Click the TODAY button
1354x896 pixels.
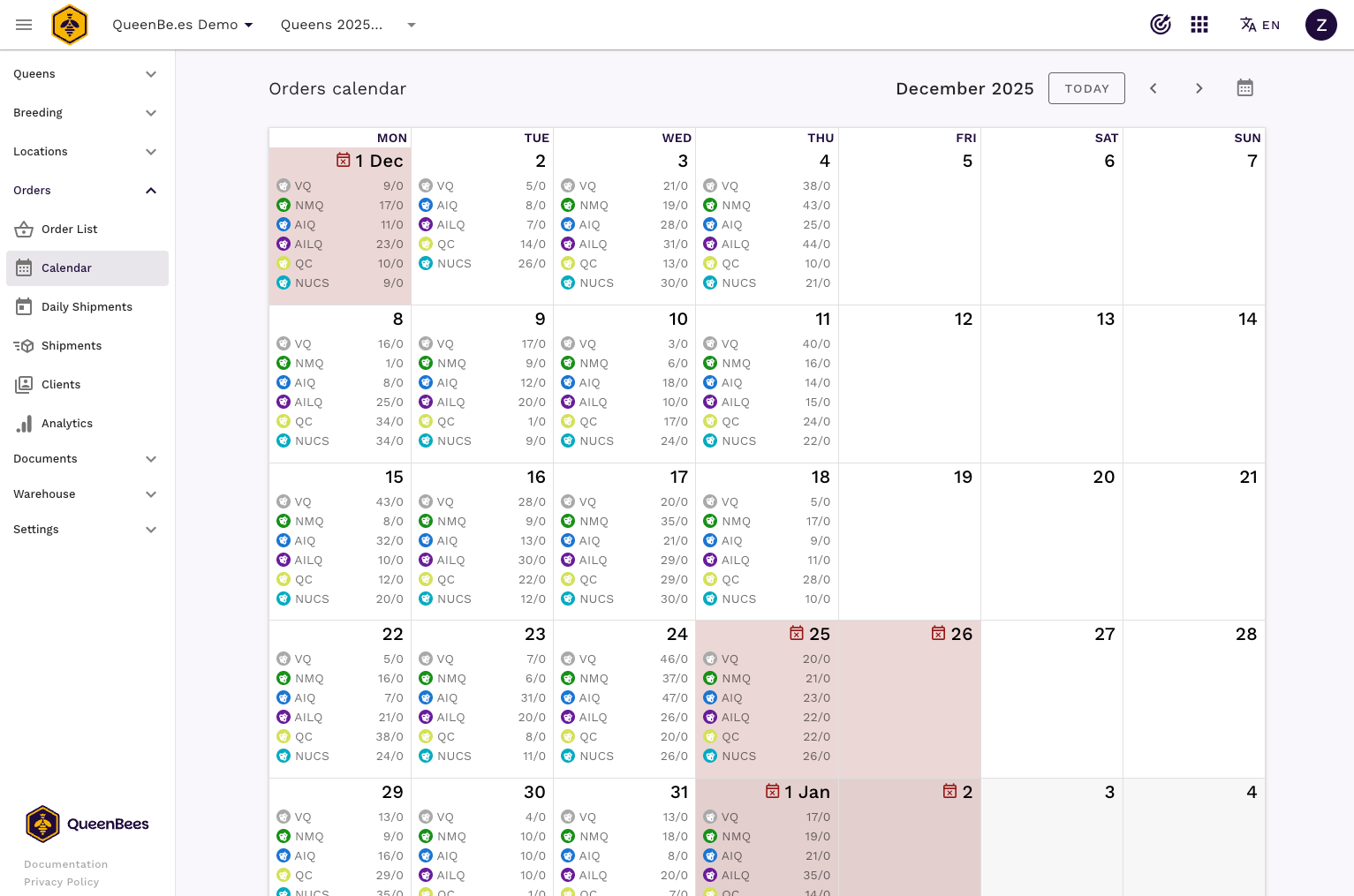[x=1086, y=88]
